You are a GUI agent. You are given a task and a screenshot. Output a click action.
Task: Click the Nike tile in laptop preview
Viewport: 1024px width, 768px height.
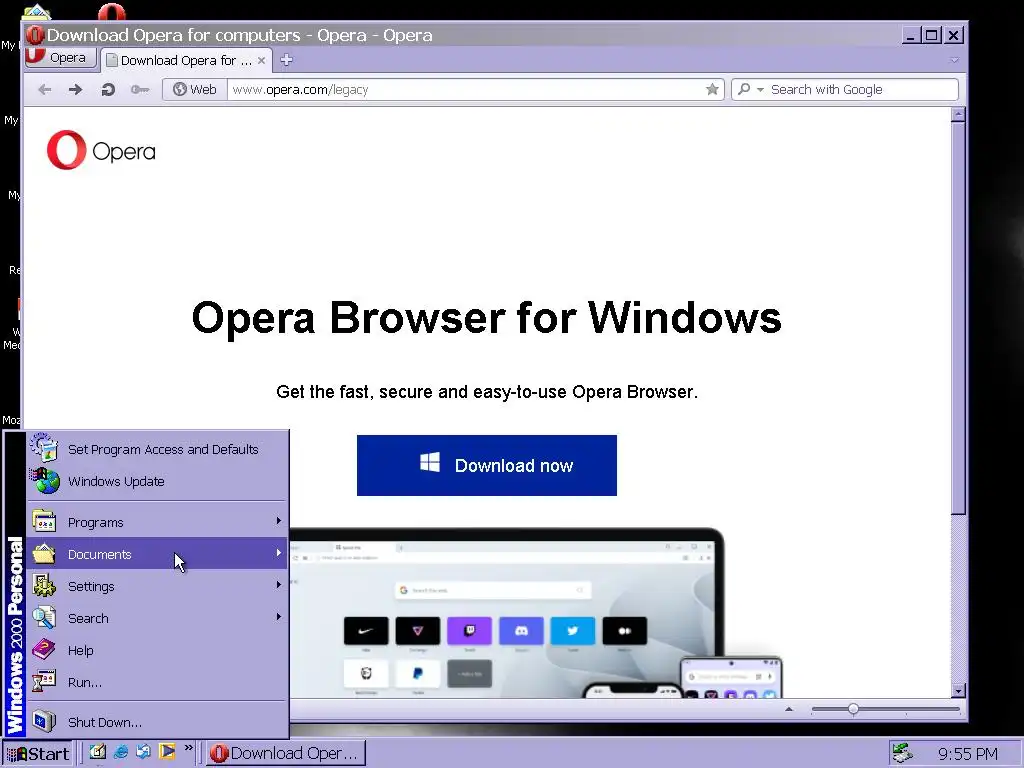click(x=366, y=631)
